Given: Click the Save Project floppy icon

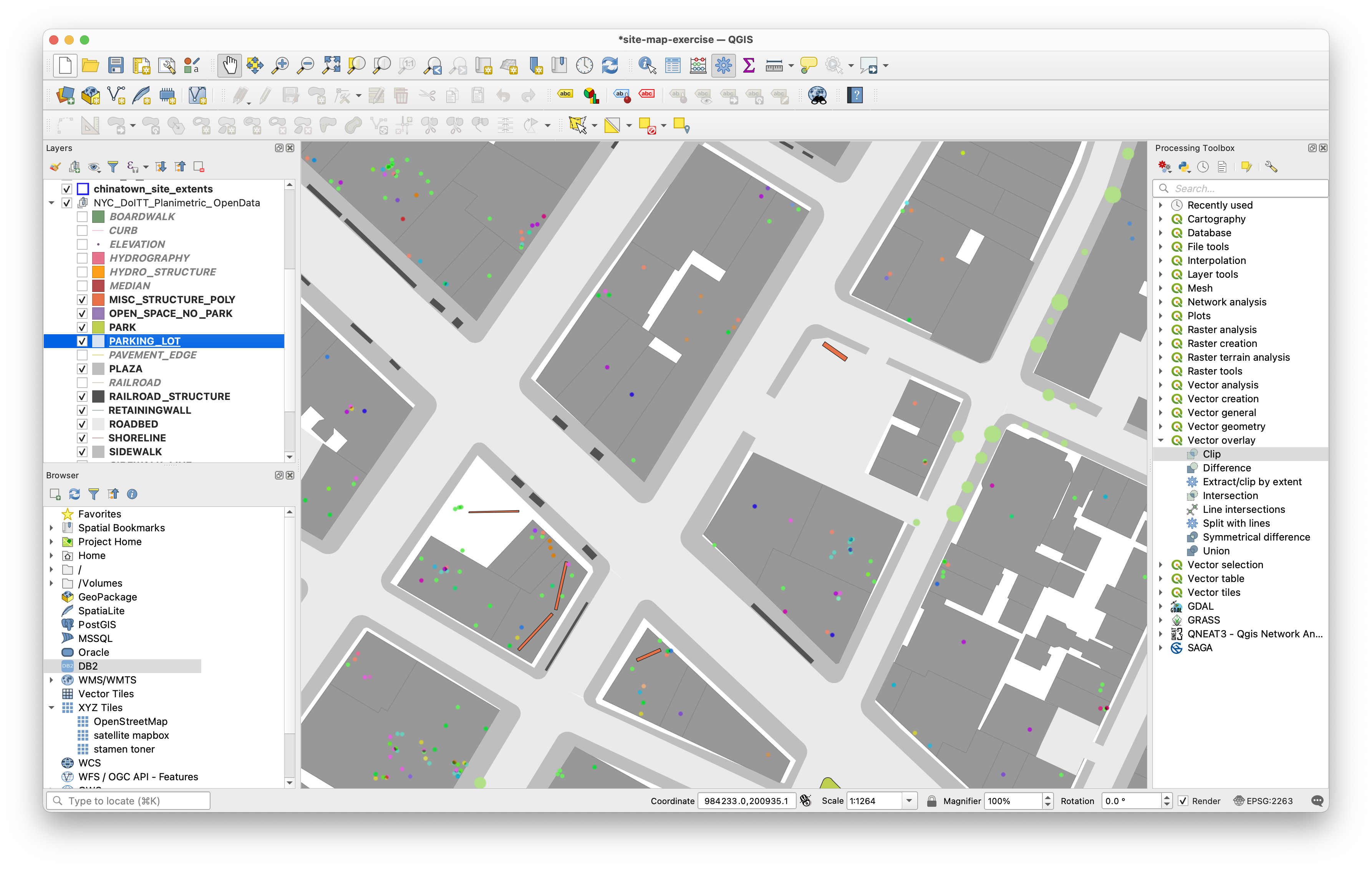Looking at the screenshot, I should (116, 66).
